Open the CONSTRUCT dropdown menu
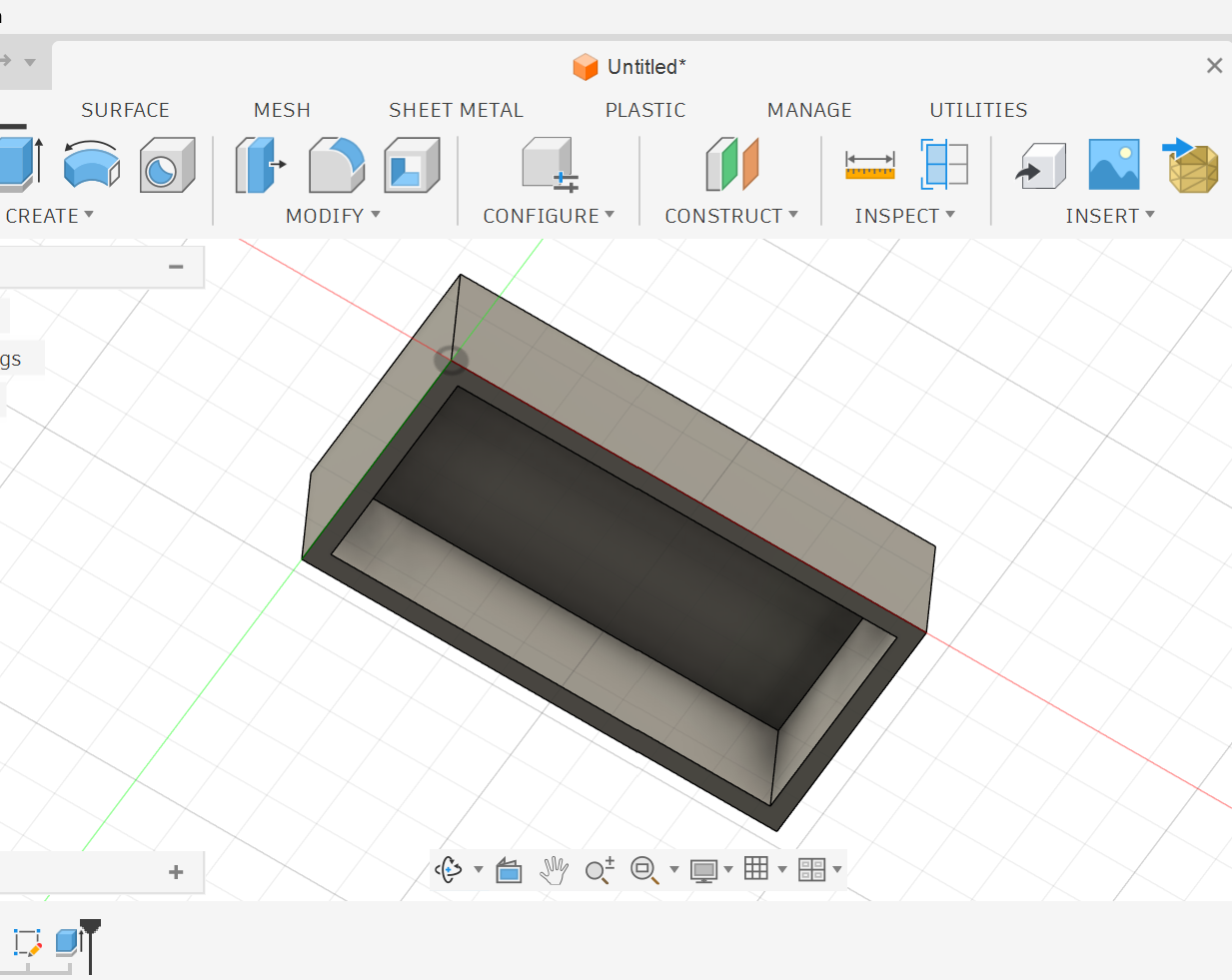1232x980 pixels. 731,216
